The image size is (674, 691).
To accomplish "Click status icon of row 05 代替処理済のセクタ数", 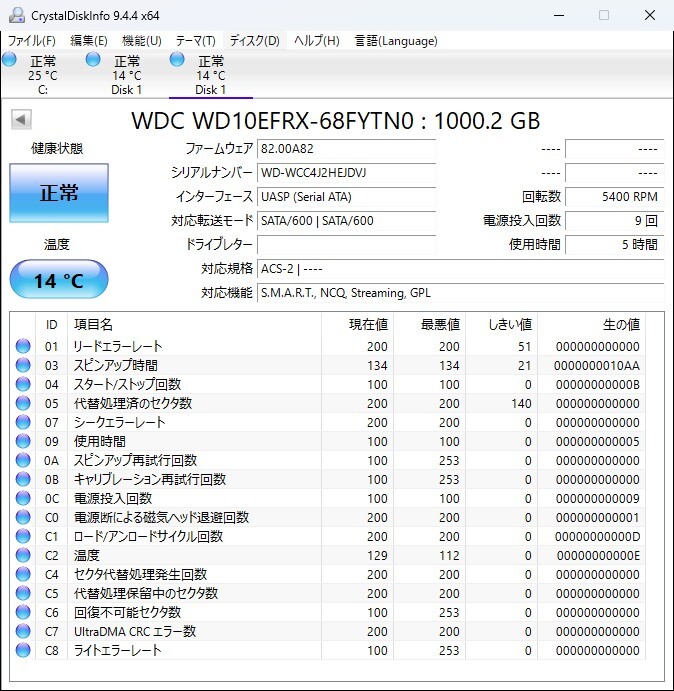I will point(23,403).
